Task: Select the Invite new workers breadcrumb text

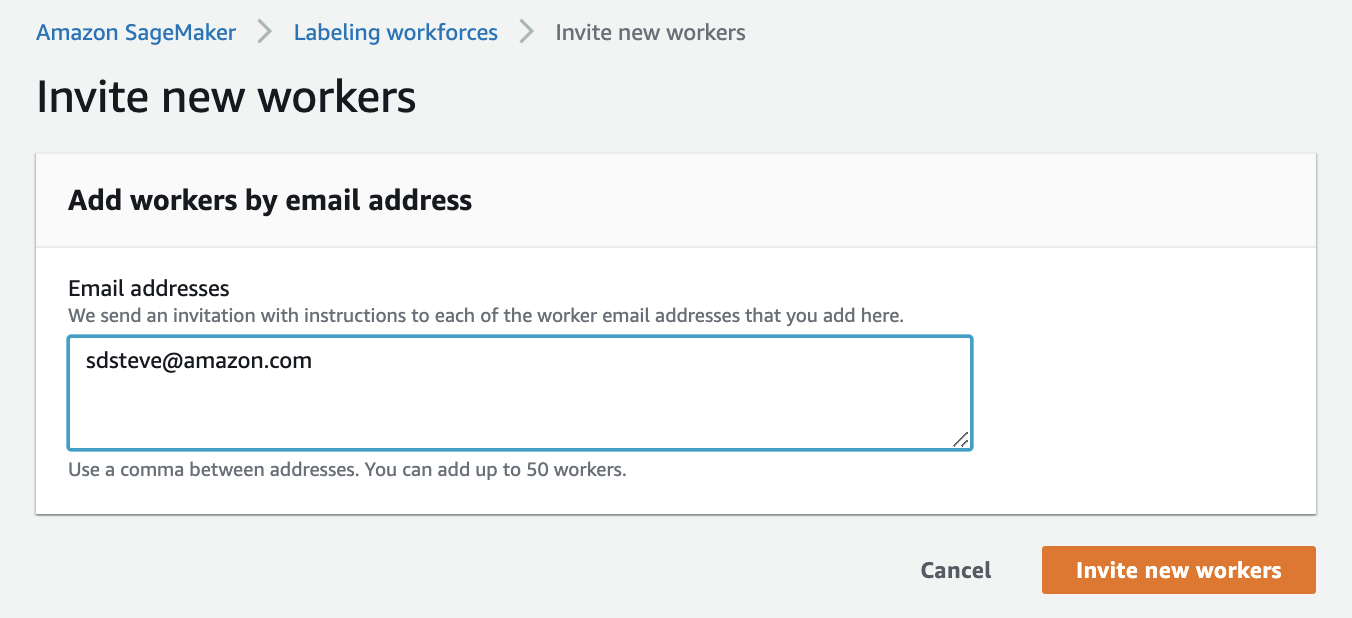Action: [x=650, y=32]
